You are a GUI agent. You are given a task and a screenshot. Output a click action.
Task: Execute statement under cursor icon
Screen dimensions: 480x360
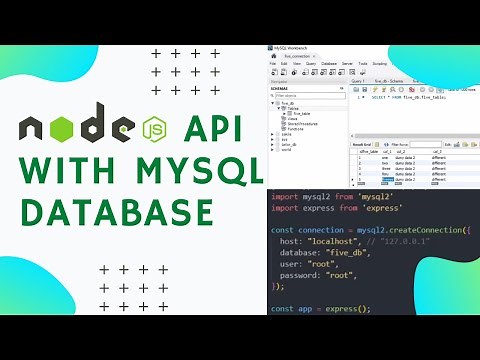coord(384,89)
